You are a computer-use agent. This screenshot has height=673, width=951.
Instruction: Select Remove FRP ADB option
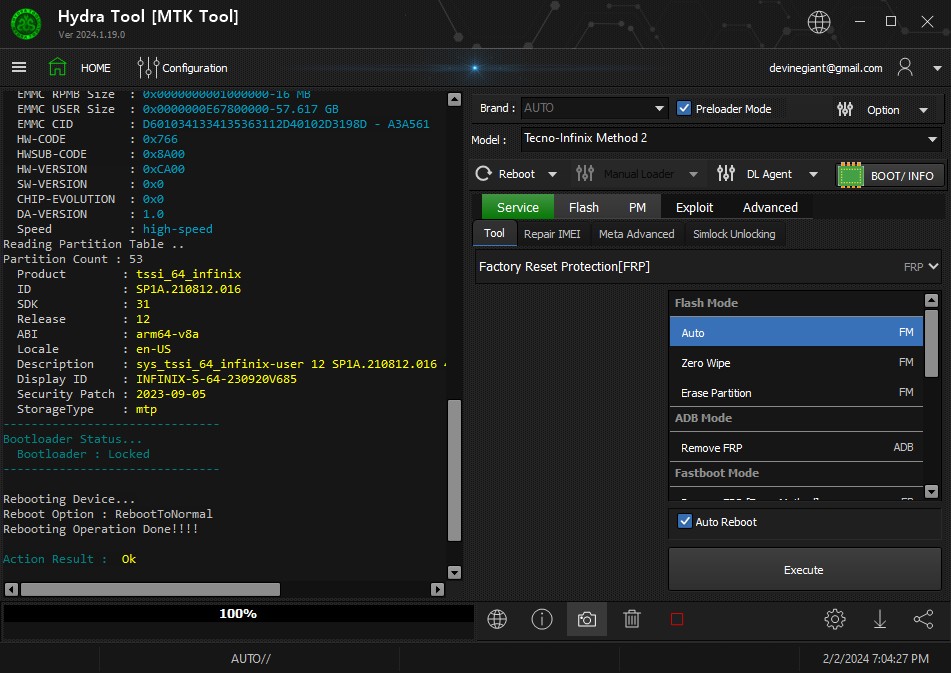(796, 447)
